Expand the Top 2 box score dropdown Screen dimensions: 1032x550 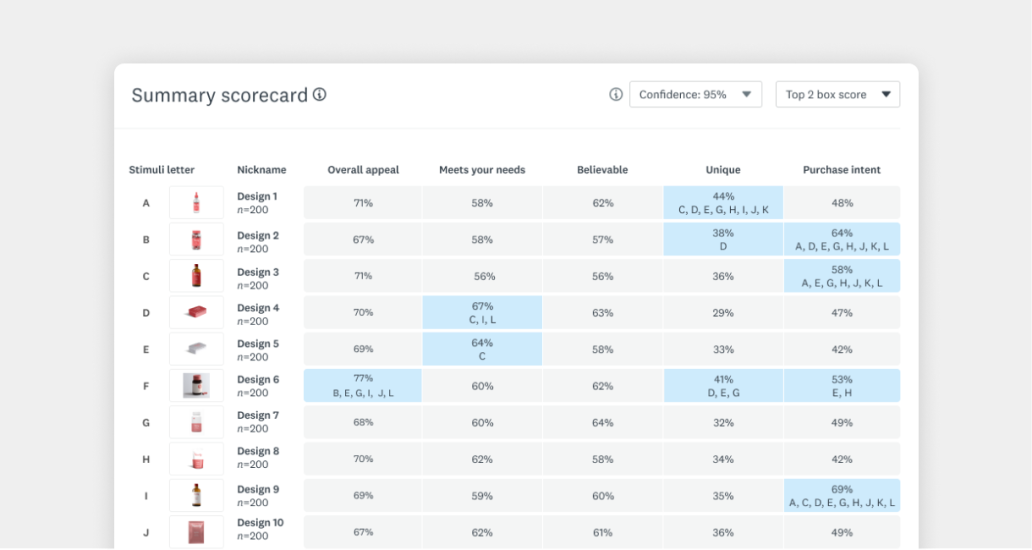837,95
